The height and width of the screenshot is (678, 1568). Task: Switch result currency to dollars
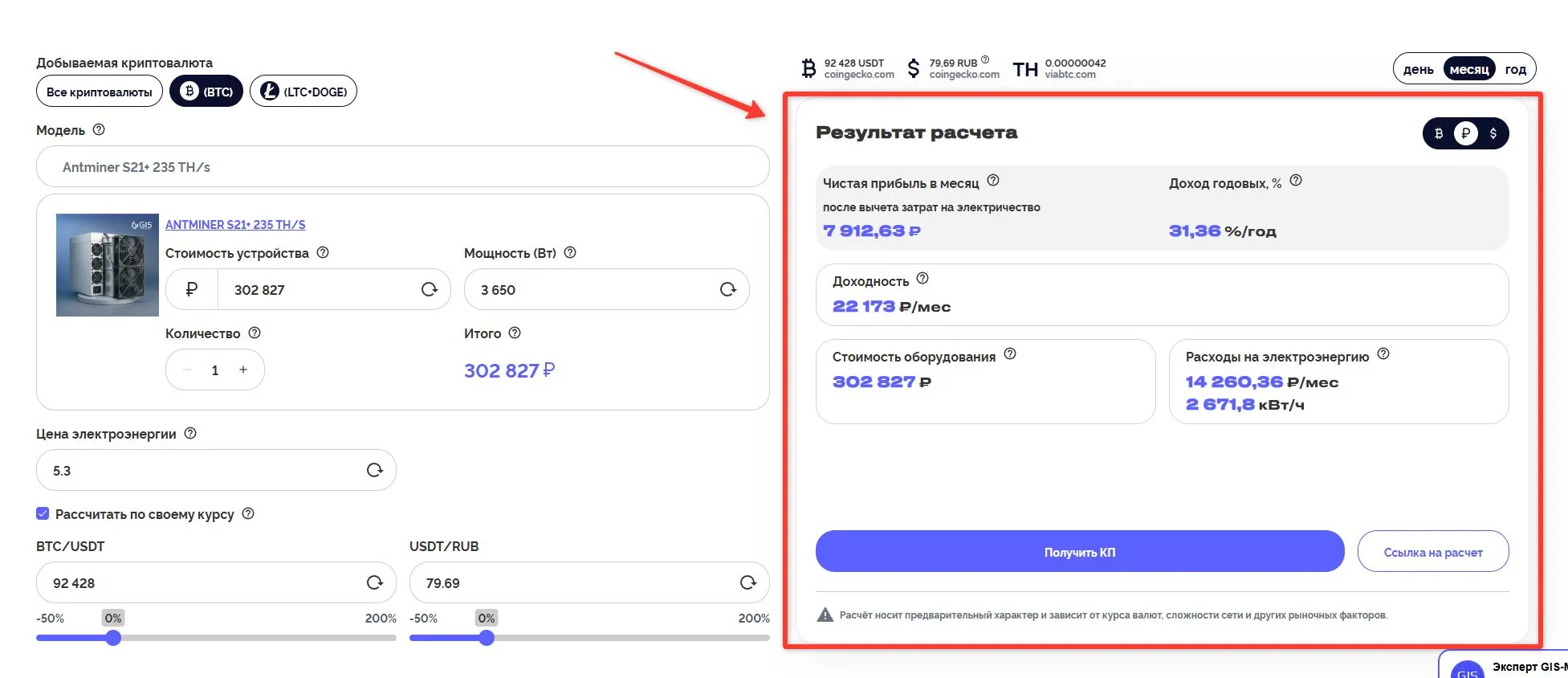click(1493, 133)
